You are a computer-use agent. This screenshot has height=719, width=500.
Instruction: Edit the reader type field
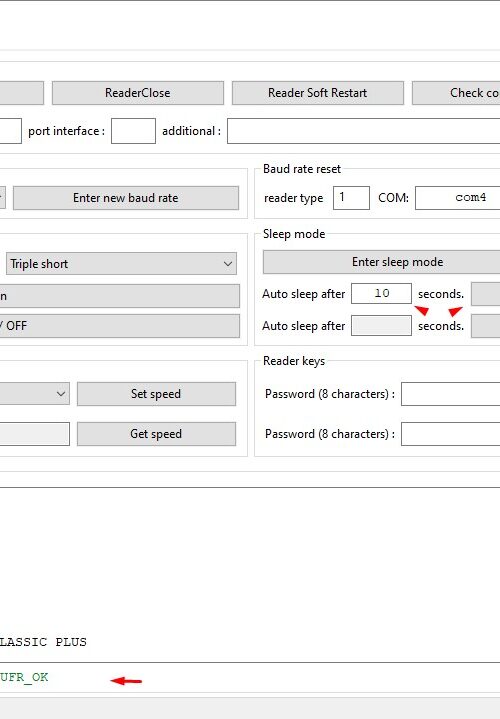click(351, 198)
